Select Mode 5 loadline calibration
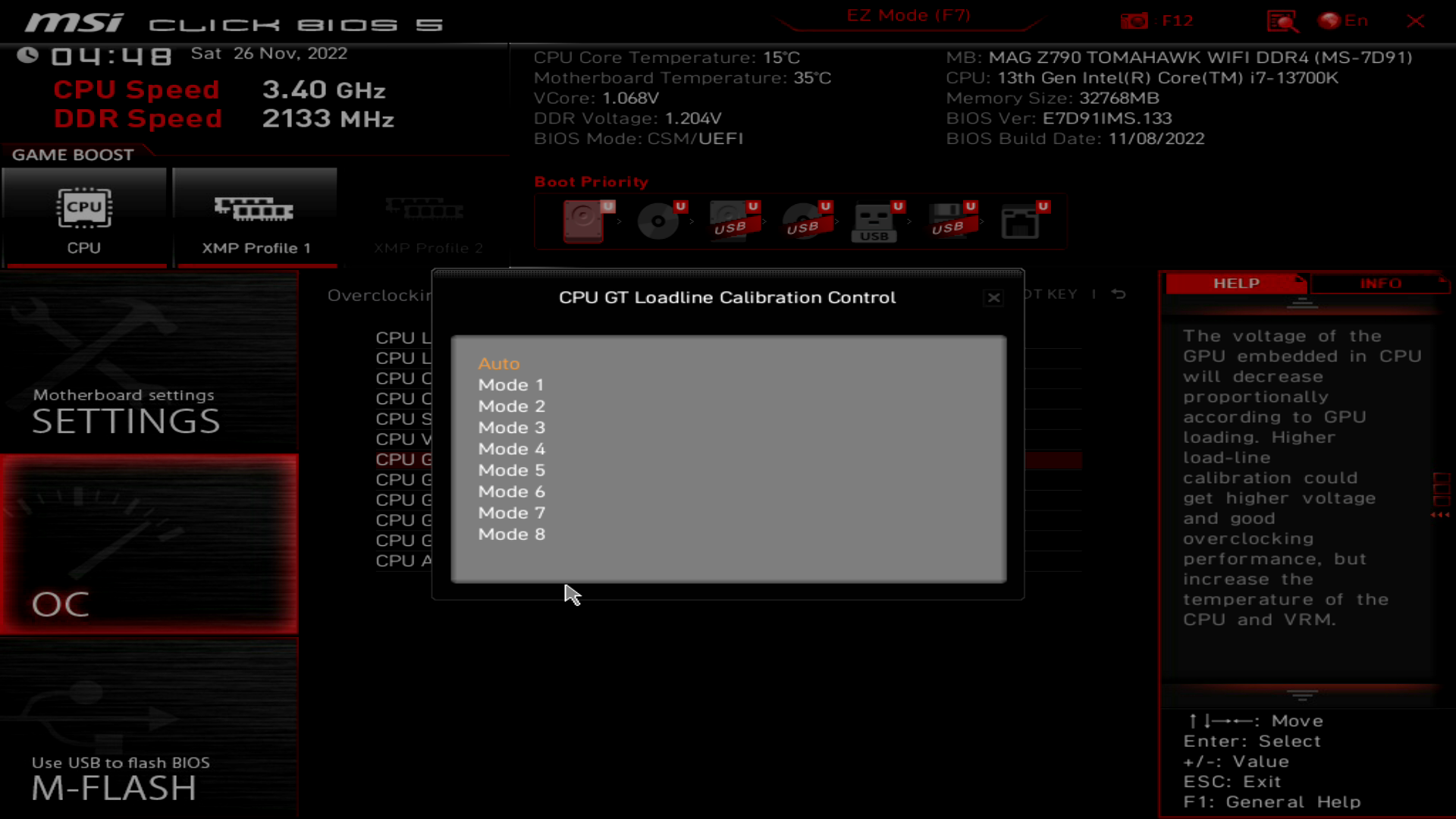 point(511,470)
